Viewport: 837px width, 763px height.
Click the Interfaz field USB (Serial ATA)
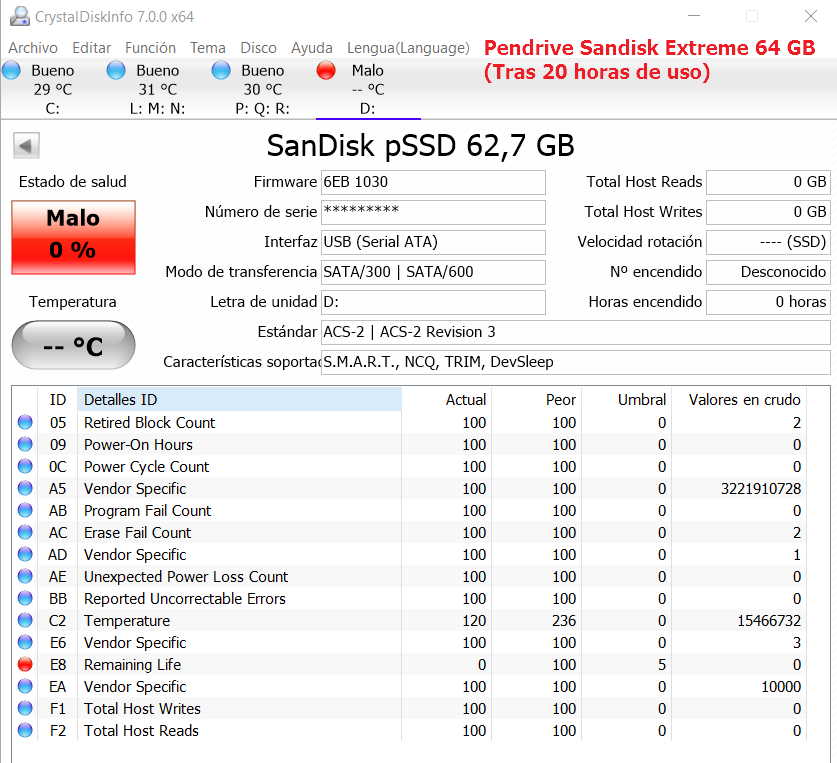click(433, 242)
